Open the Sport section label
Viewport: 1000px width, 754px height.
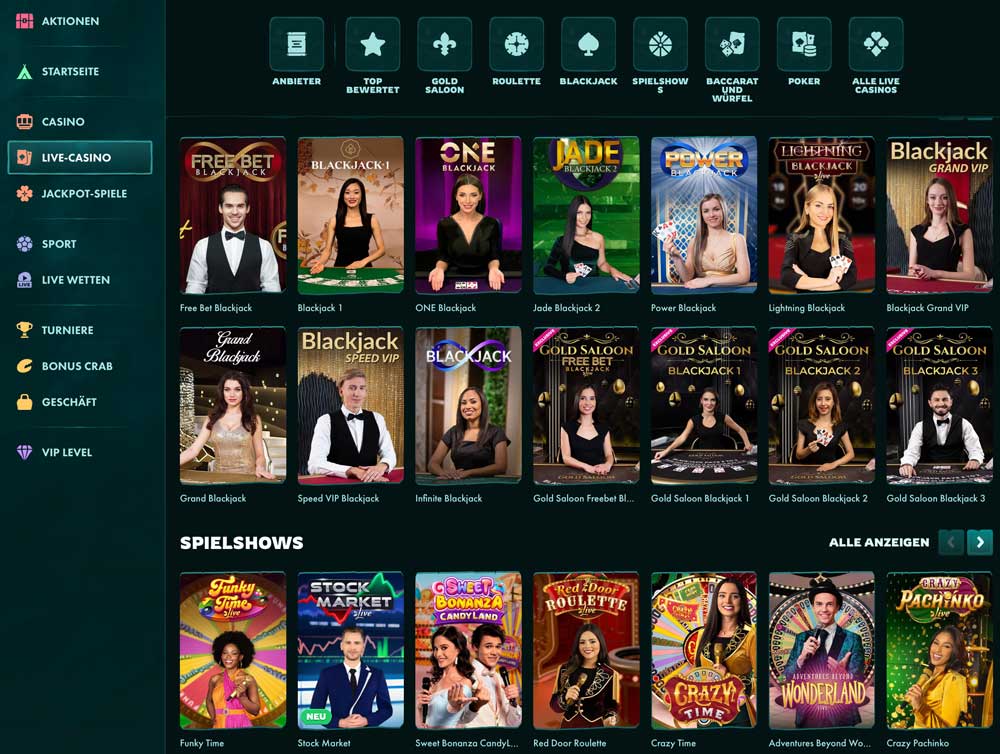59,244
